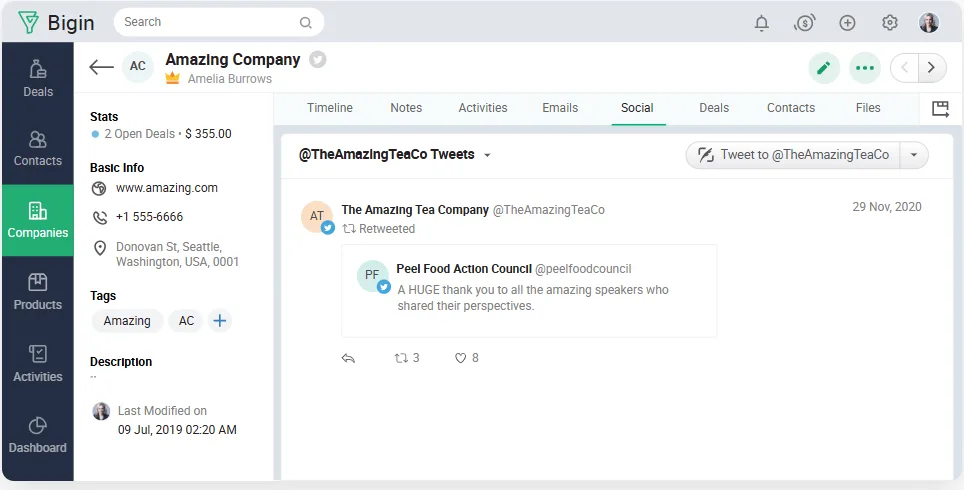Screen dimensions: 964x490
Task: Click owner name Amelia Burrows
Action: (230, 79)
